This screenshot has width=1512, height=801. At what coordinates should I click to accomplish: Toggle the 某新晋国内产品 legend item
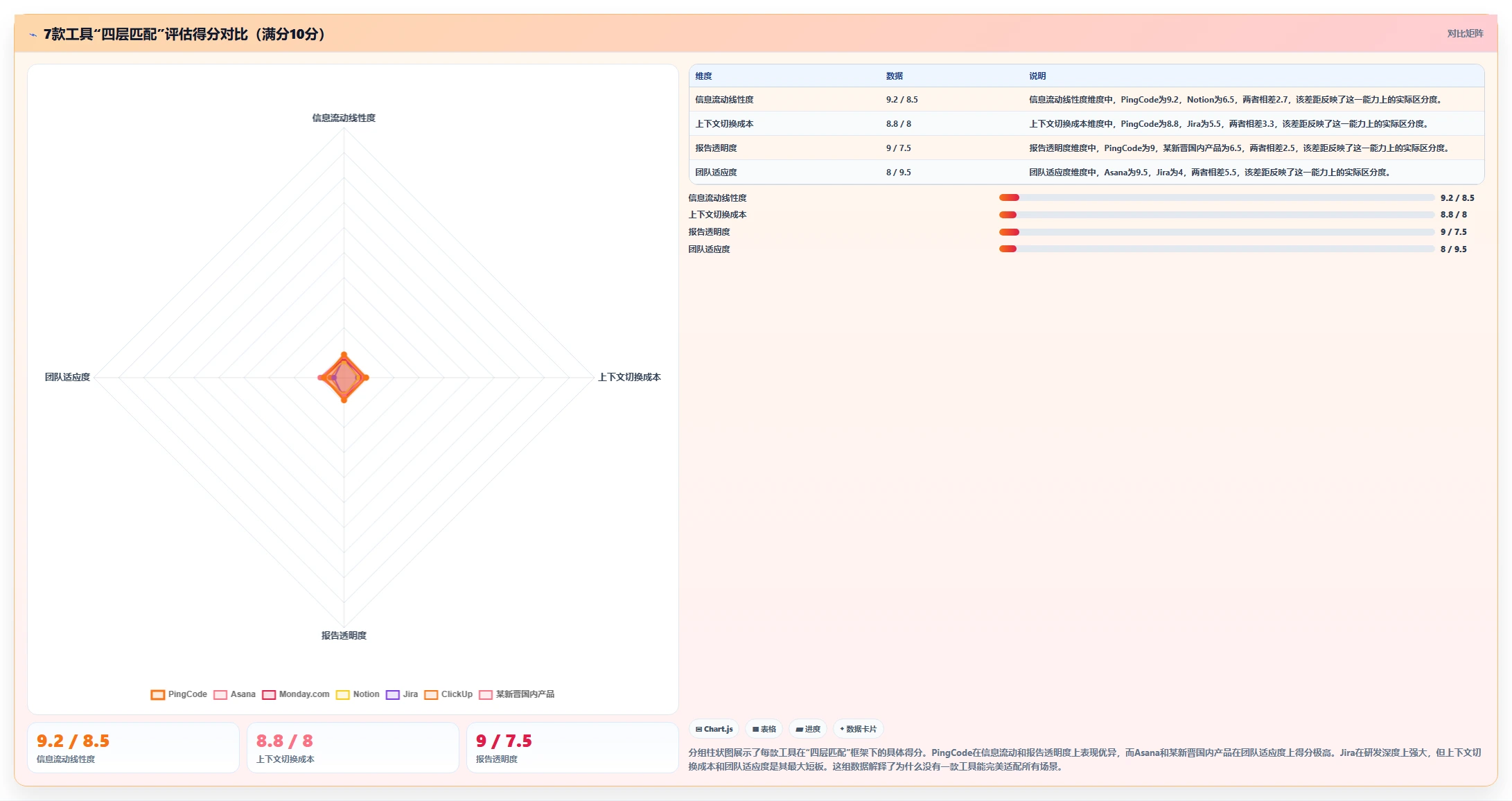(x=516, y=694)
